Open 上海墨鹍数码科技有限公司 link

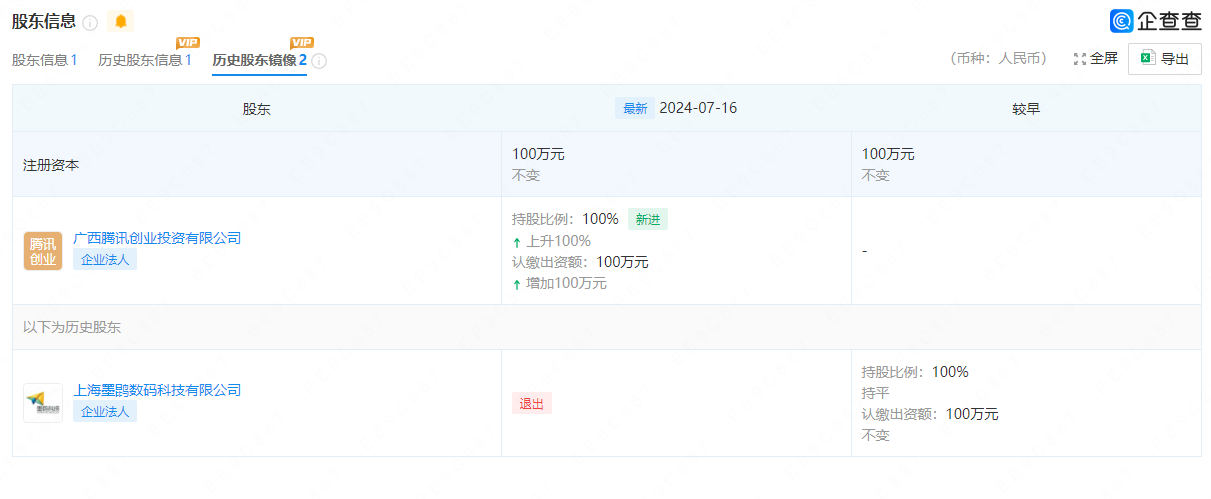tap(157, 390)
